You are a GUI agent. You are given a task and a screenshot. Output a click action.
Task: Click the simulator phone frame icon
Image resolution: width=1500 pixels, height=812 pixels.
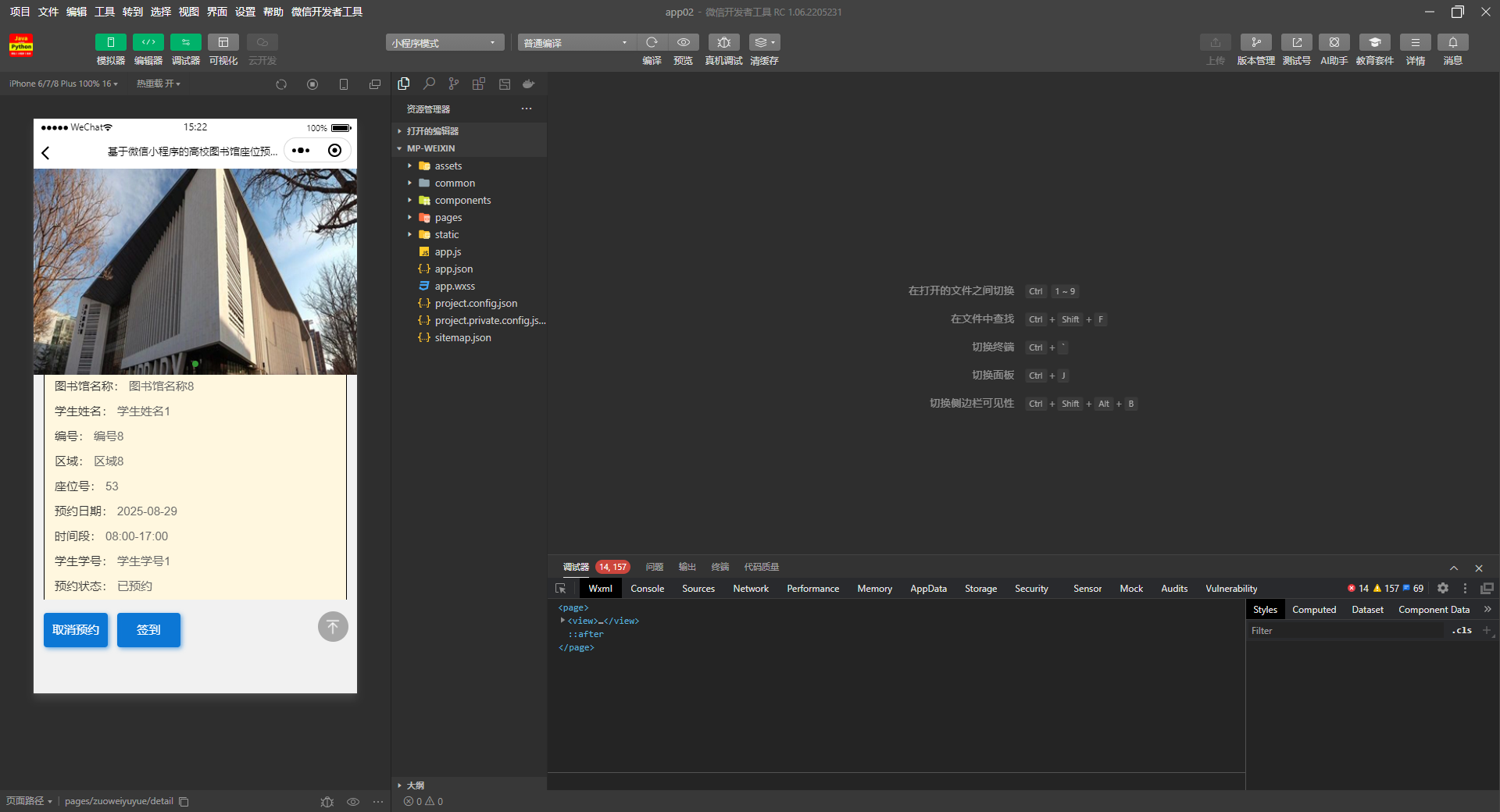point(344,84)
